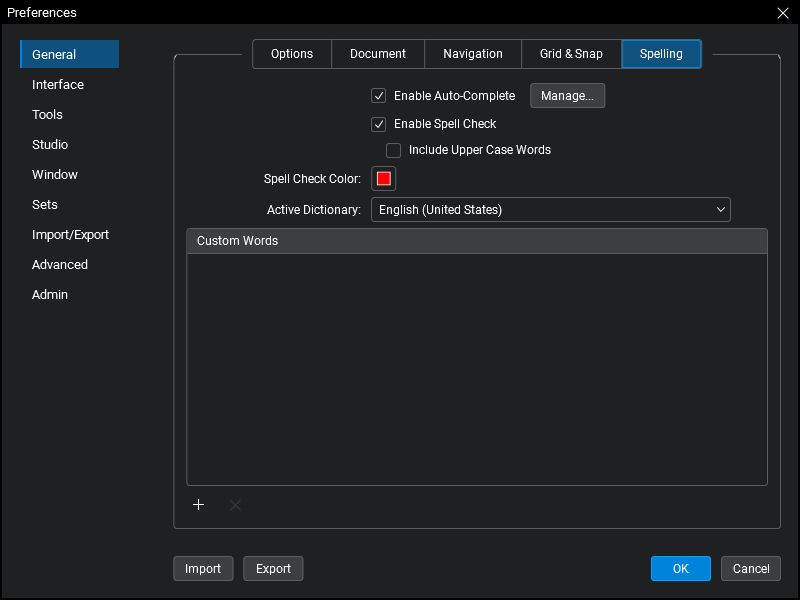Image resolution: width=800 pixels, height=600 pixels.
Task: Click the Manage... button
Action: [x=567, y=96]
